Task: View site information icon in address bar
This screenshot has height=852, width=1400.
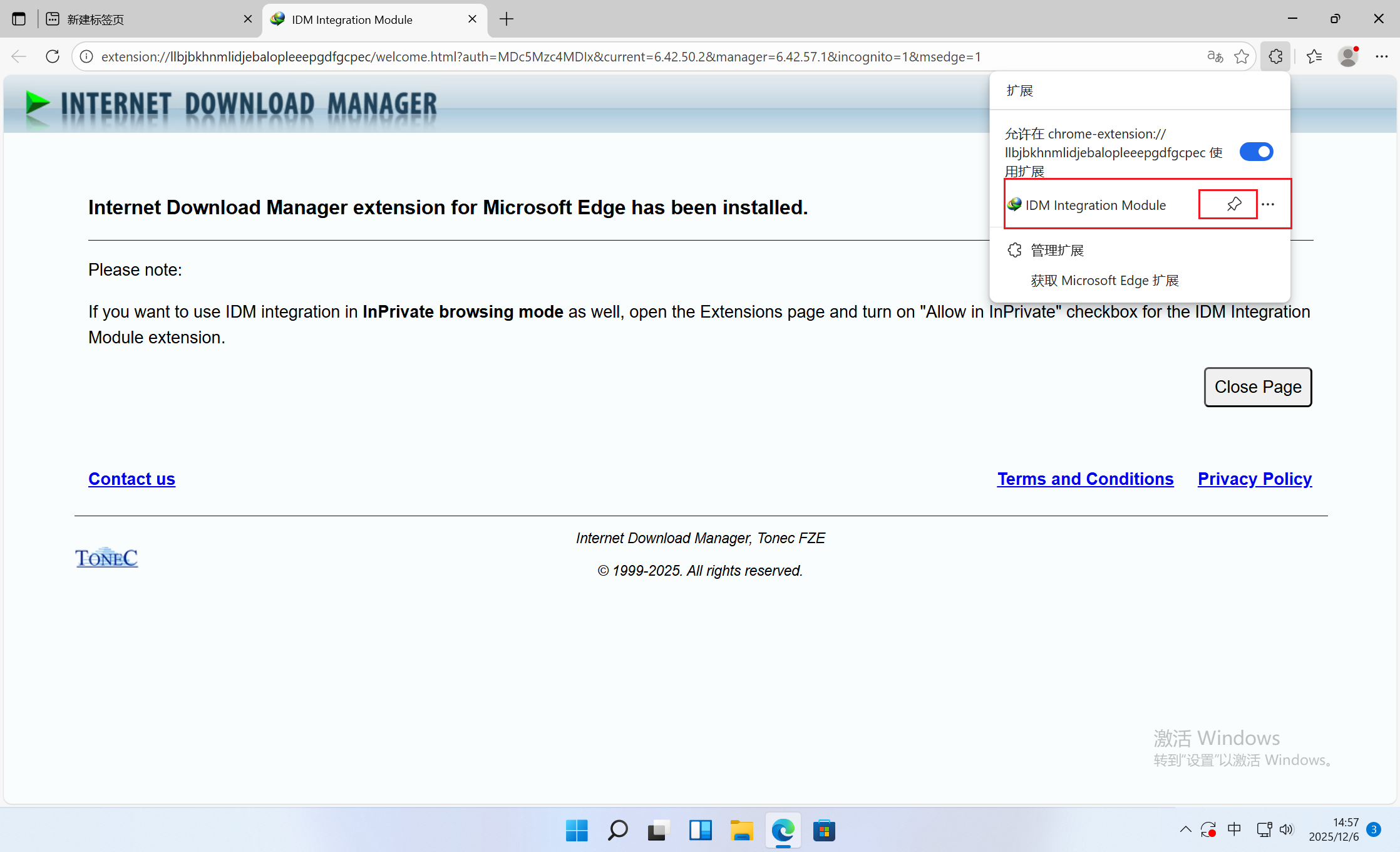Action: (x=86, y=56)
